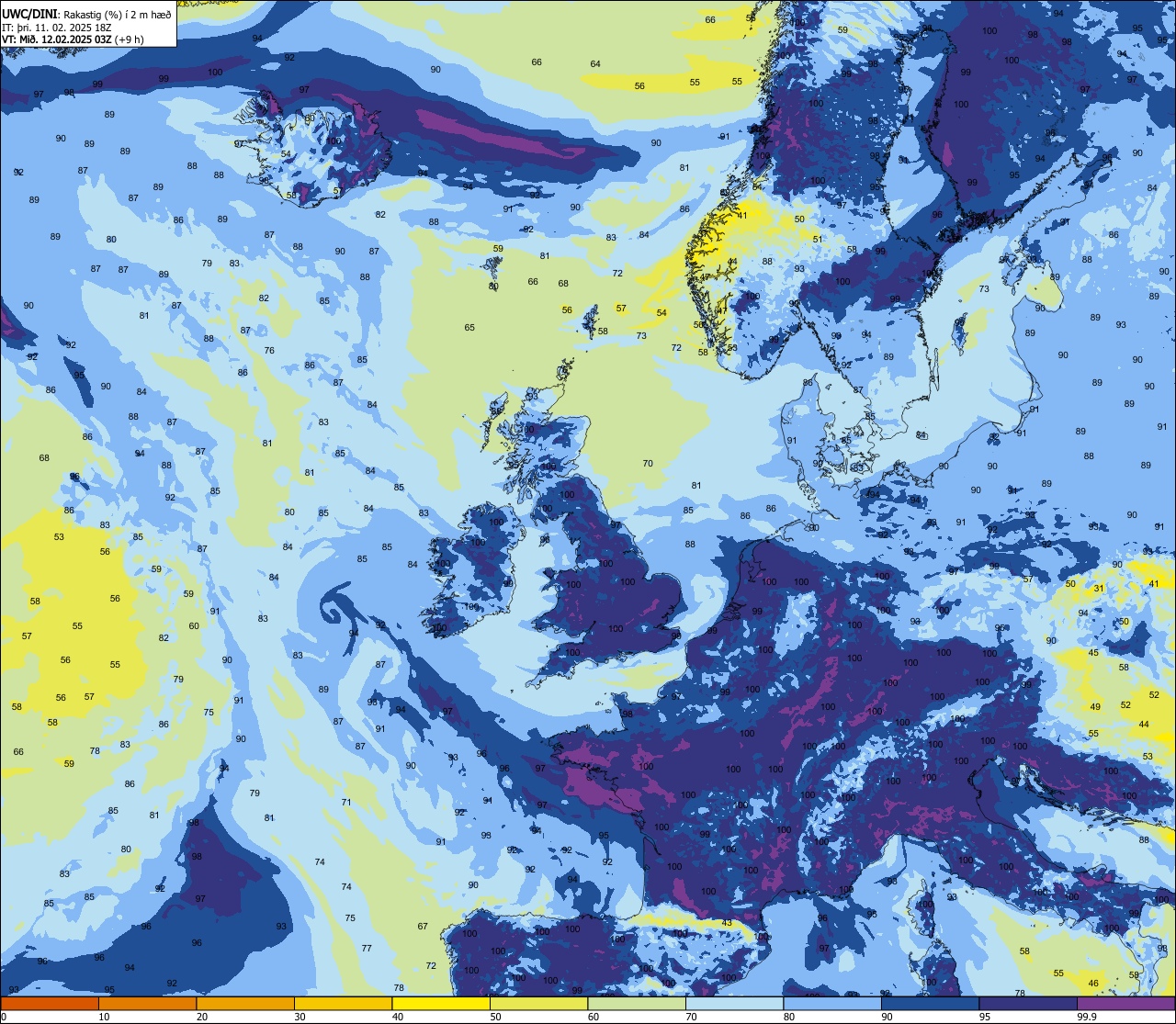This screenshot has height=1024, width=1176.
Task: Click the 30–40 amber legend swatch
Action: 343,1003
